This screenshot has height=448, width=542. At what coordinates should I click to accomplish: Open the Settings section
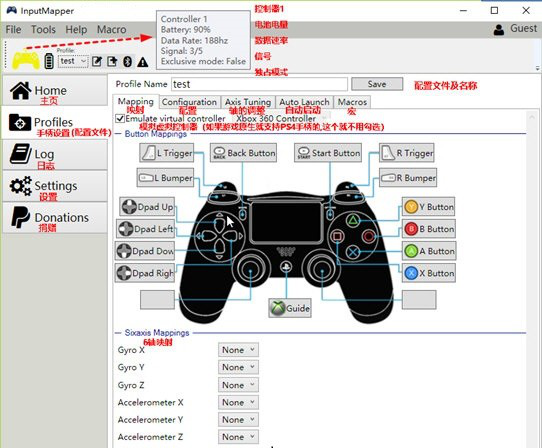(x=55, y=186)
